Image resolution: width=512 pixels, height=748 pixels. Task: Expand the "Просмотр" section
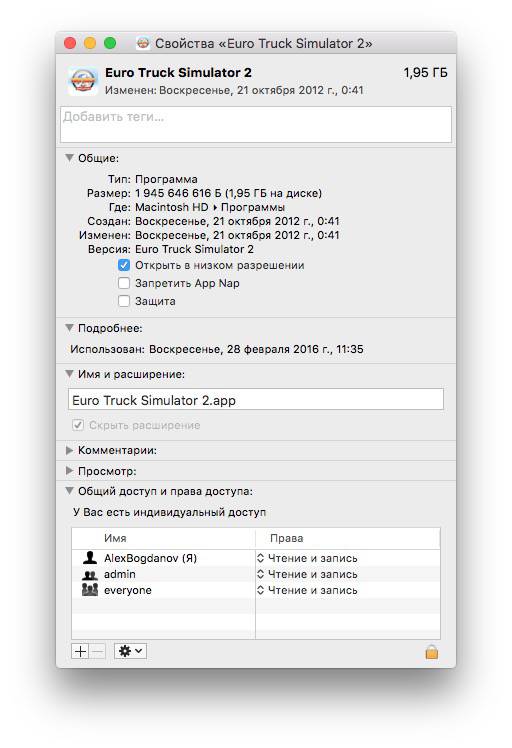70,470
